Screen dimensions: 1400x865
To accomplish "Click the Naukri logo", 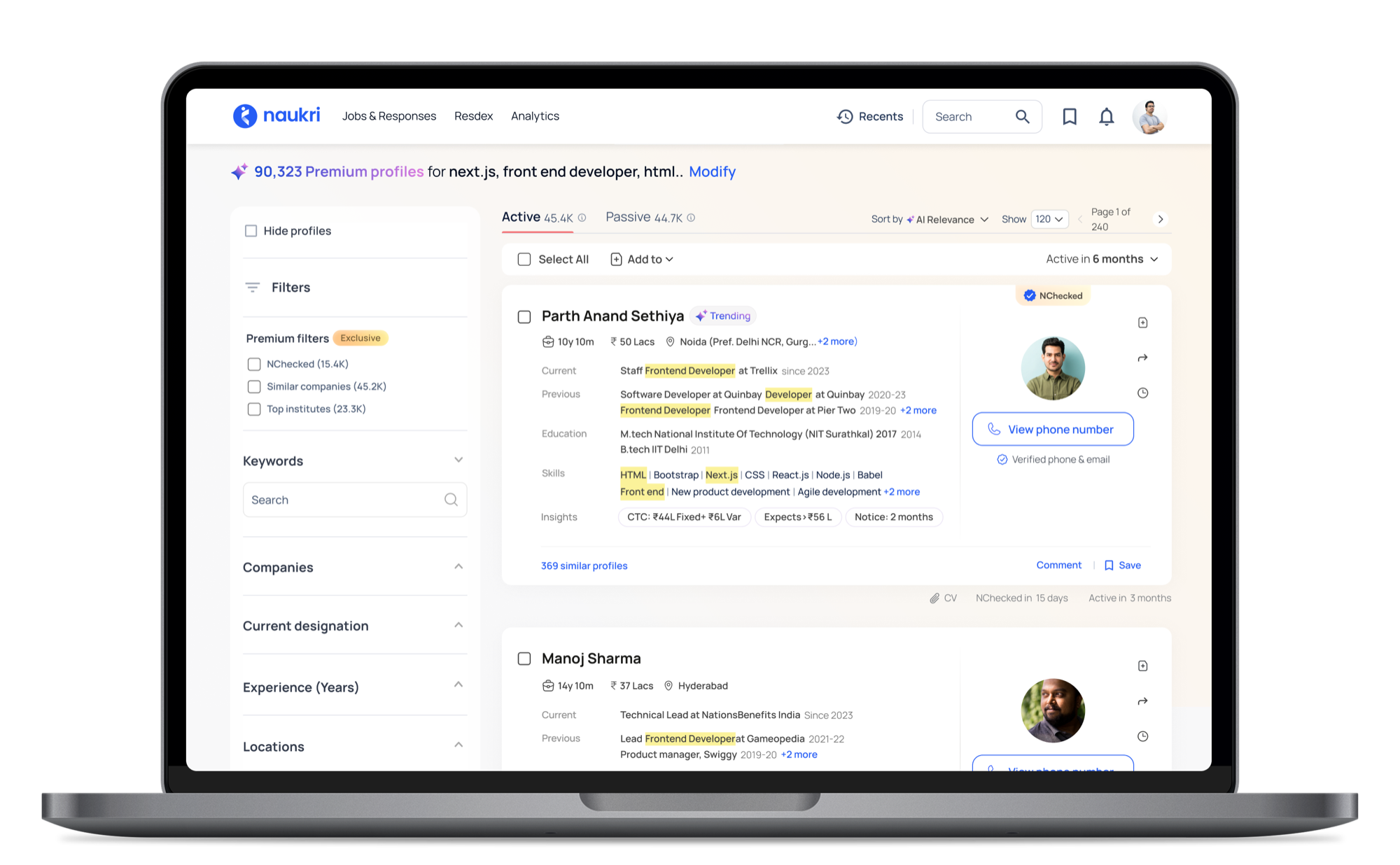I will (276, 115).
